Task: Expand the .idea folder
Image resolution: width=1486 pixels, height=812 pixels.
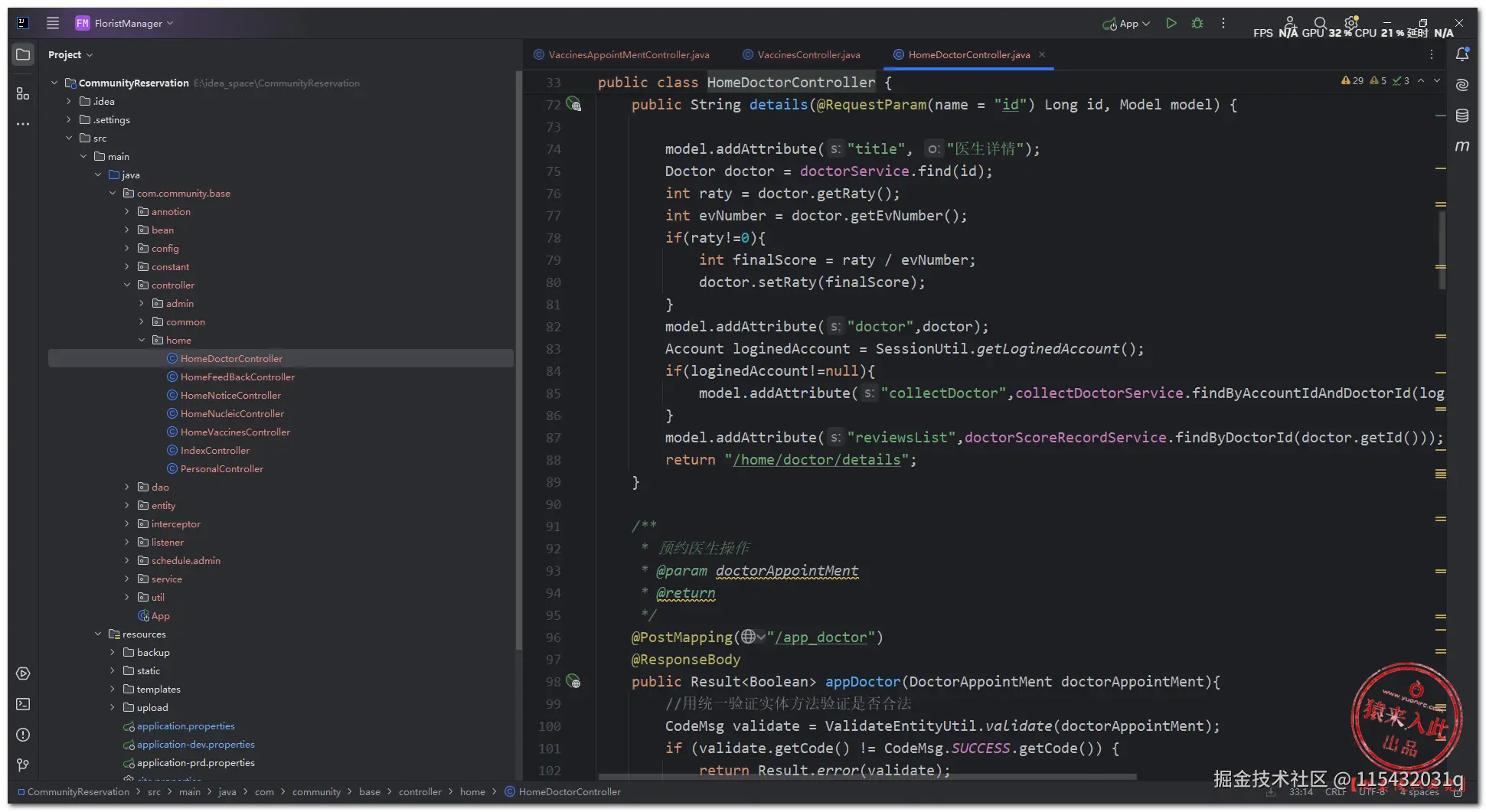Action: click(69, 101)
